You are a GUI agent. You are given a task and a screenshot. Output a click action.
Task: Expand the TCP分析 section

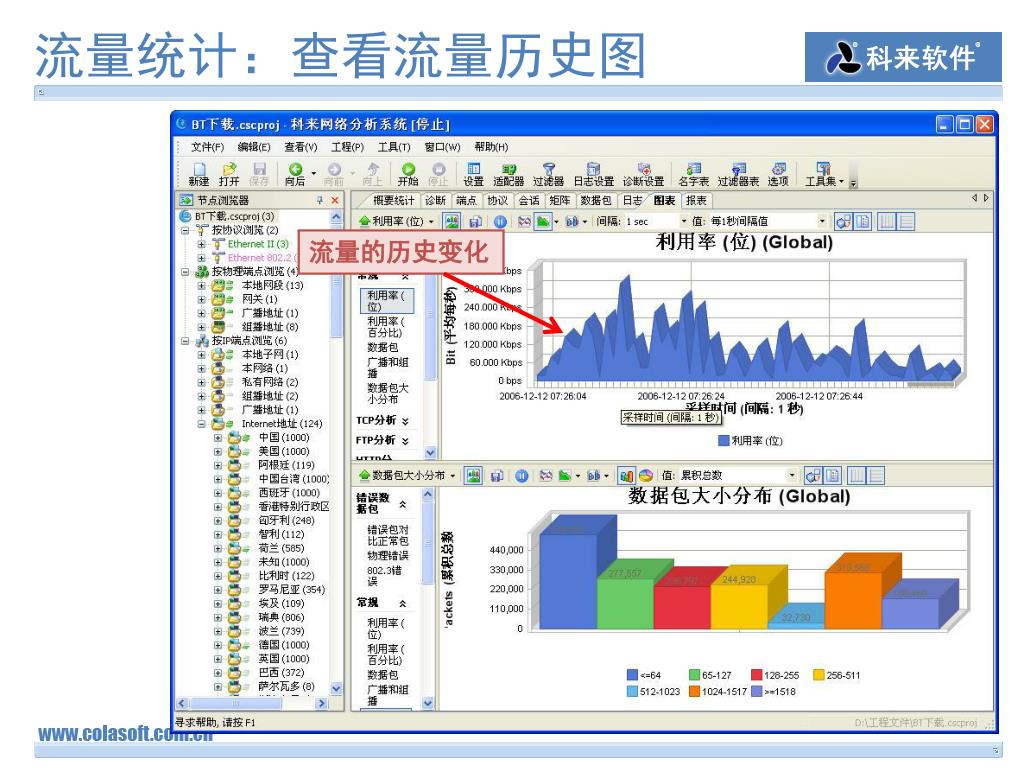(x=406, y=421)
